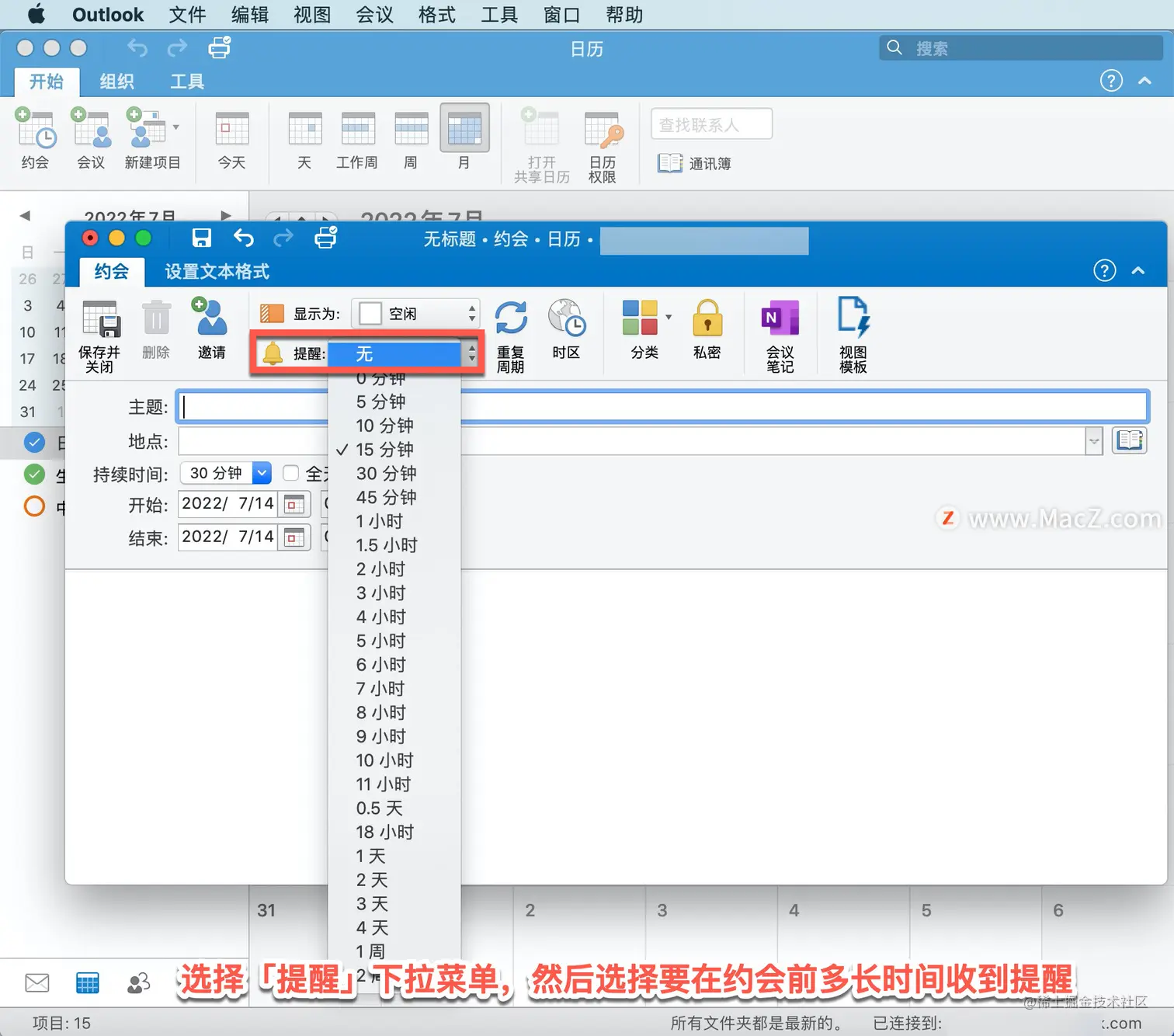Toggle green checked calendar in sidebar
This screenshot has width=1174, height=1036.
point(34,474)
